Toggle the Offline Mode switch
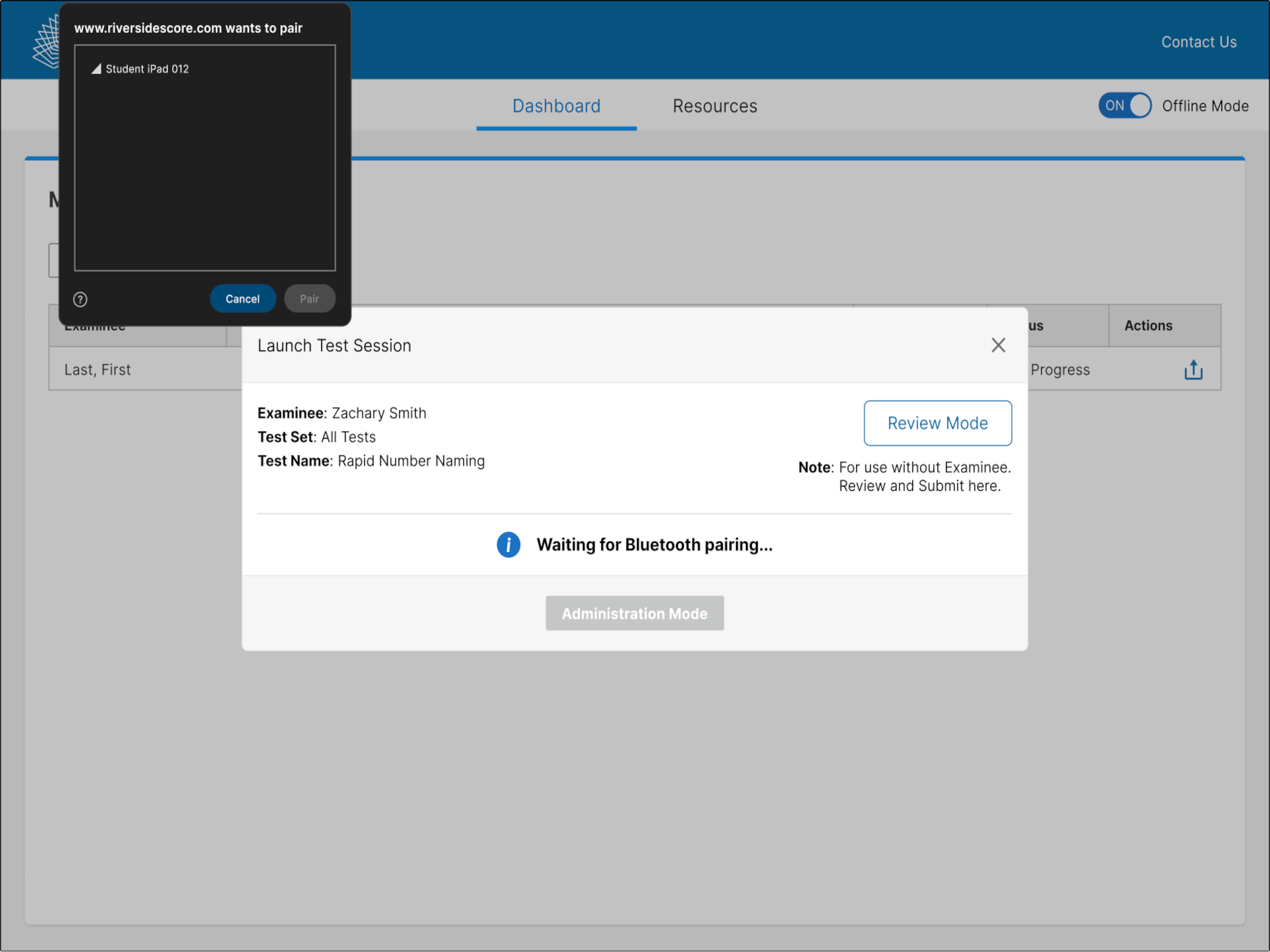The height and width of the screenshot is (952, 1270). pyautogui.click(x=1125, y=106)
